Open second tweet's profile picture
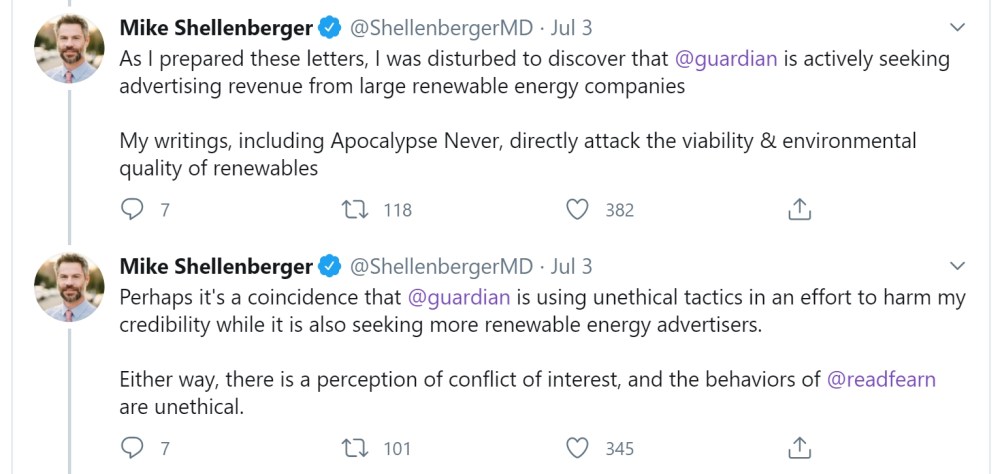The image size is (1000, 474). pos(66,291)
